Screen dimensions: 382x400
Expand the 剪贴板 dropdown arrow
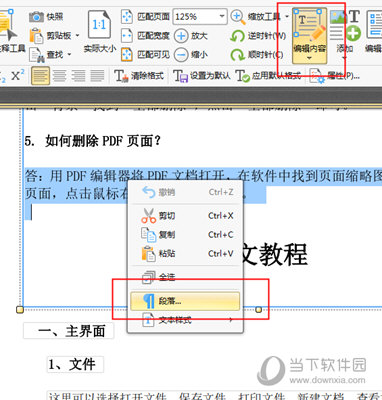(78, 35)
